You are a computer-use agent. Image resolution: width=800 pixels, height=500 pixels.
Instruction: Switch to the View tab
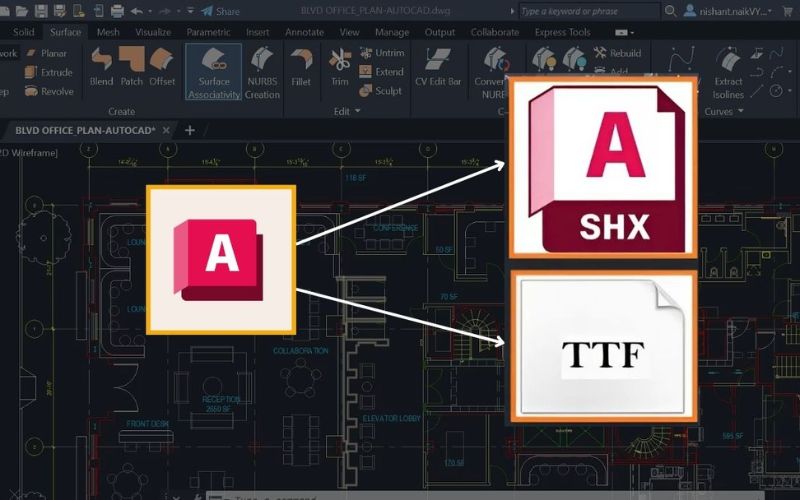(x=349, y=32)
